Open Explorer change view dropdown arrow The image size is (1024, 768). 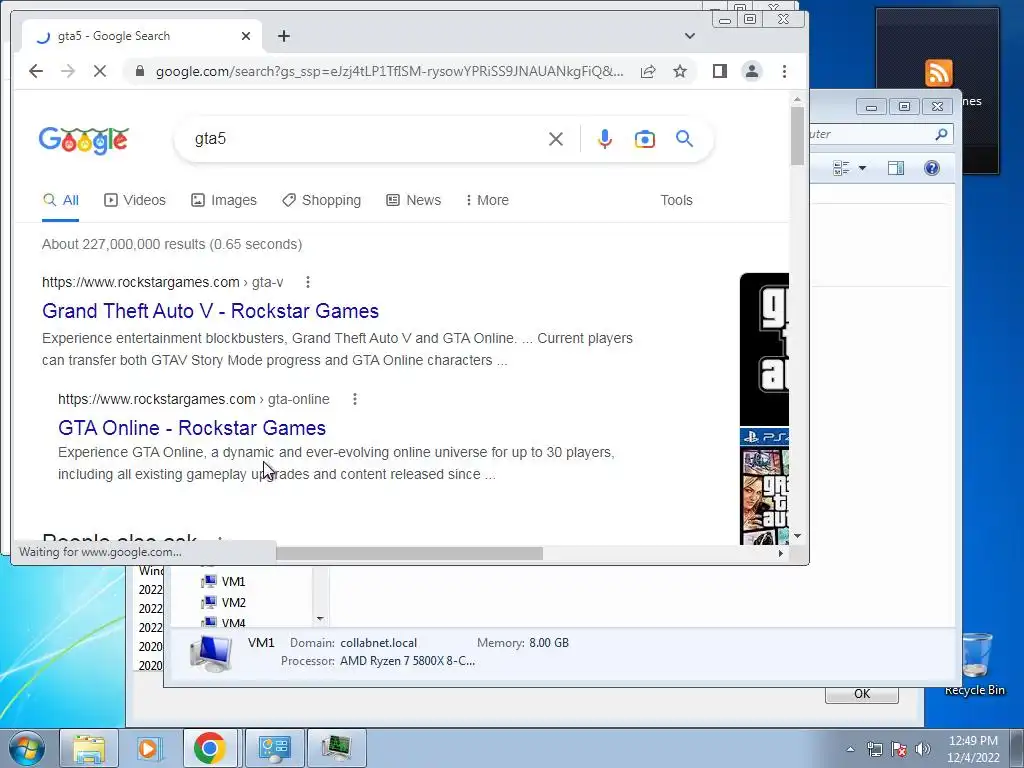(862, 168)
